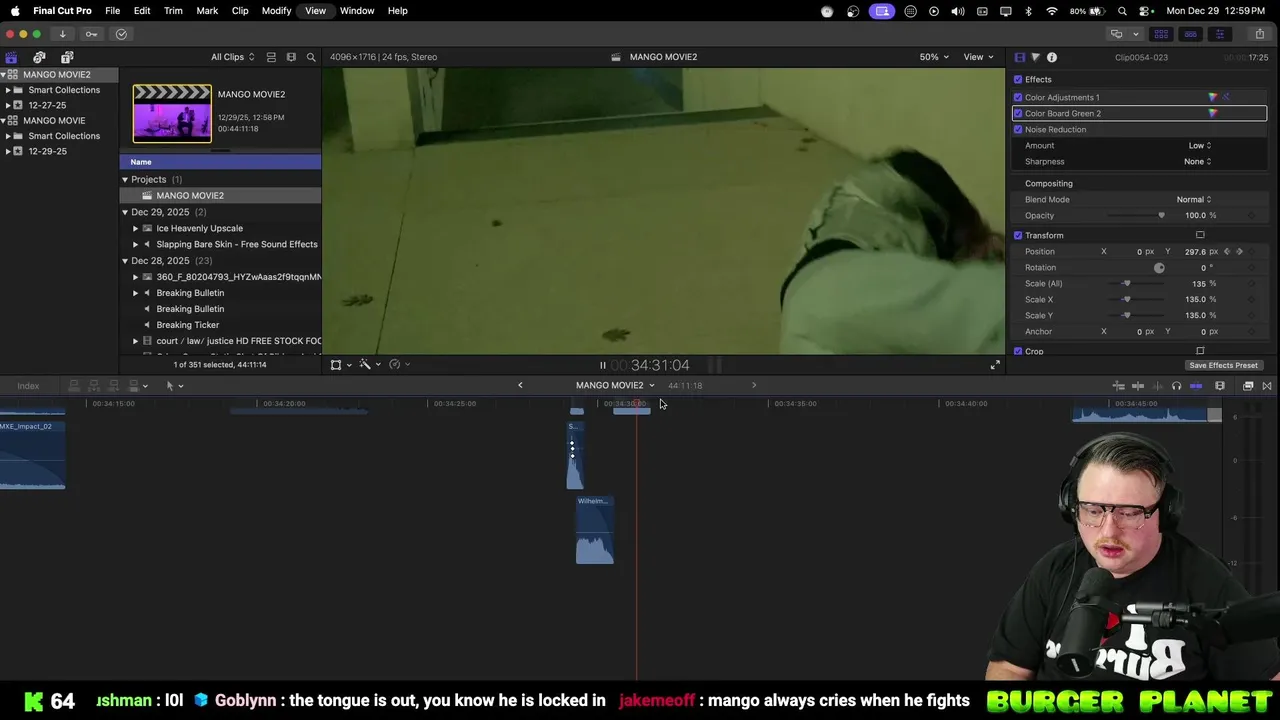Open MANGO MOVIE2 timeline title menu
Screen dimensions: 1280x720
[x=615, y=385]
